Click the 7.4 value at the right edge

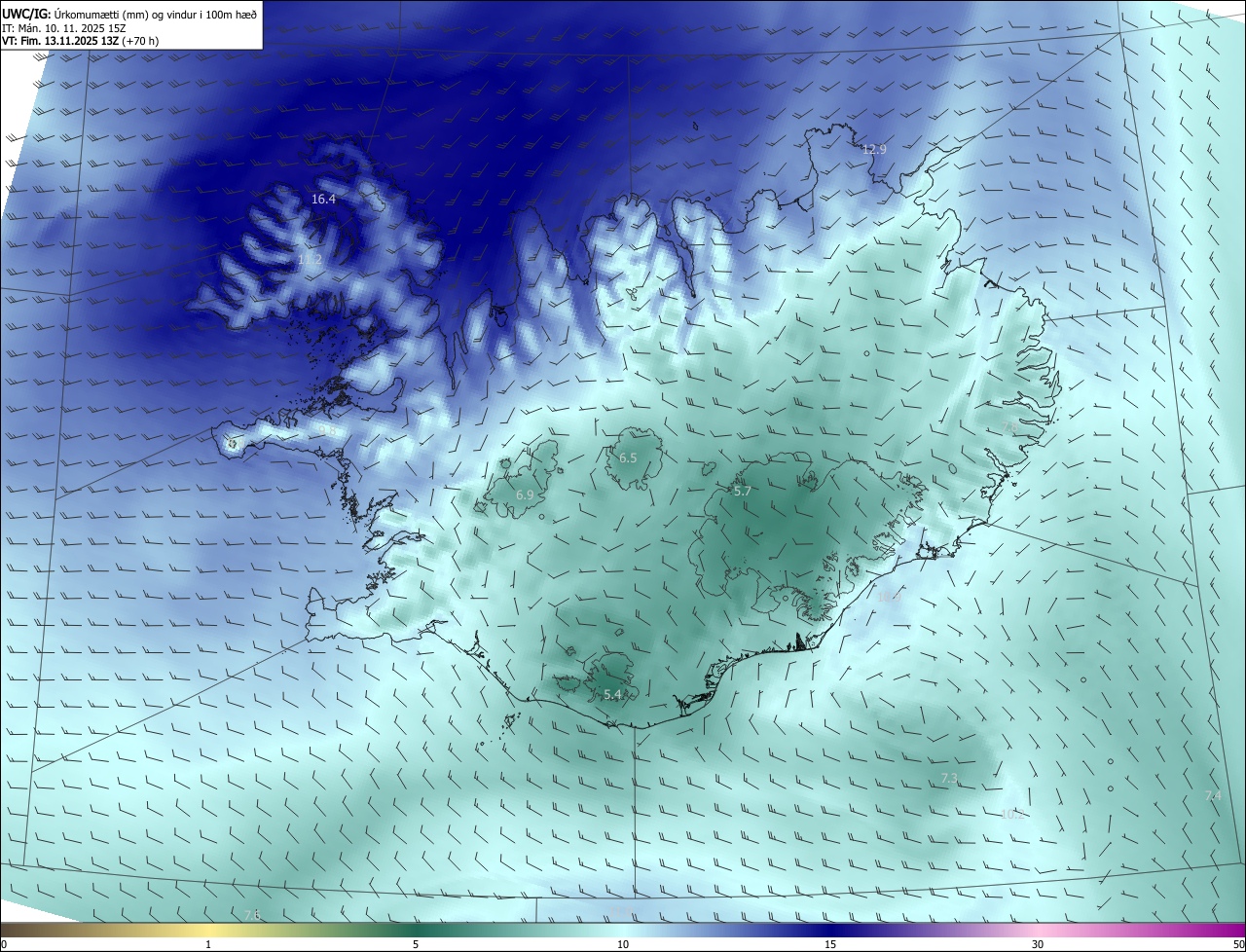click(1213, 795)
